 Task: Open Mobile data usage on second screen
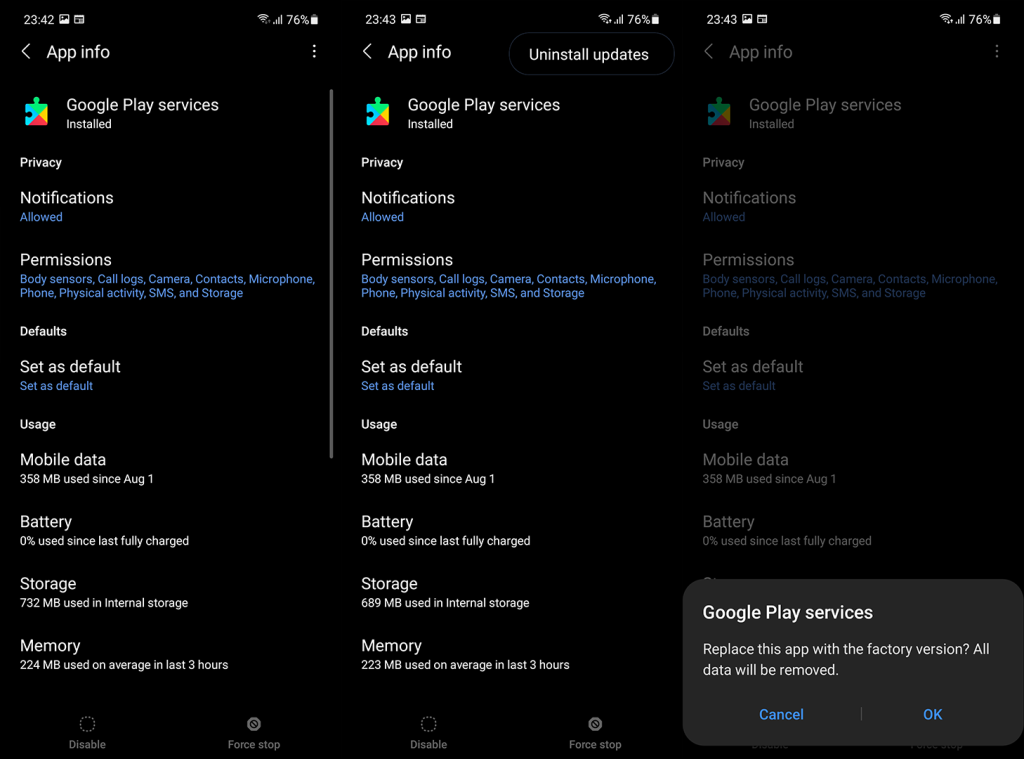511,468
